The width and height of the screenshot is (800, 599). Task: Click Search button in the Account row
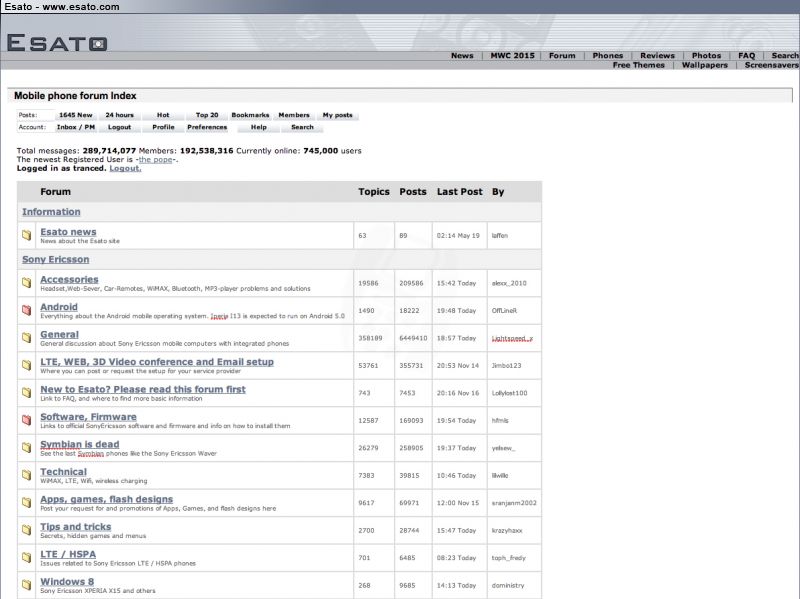click(x=302, y=128)
